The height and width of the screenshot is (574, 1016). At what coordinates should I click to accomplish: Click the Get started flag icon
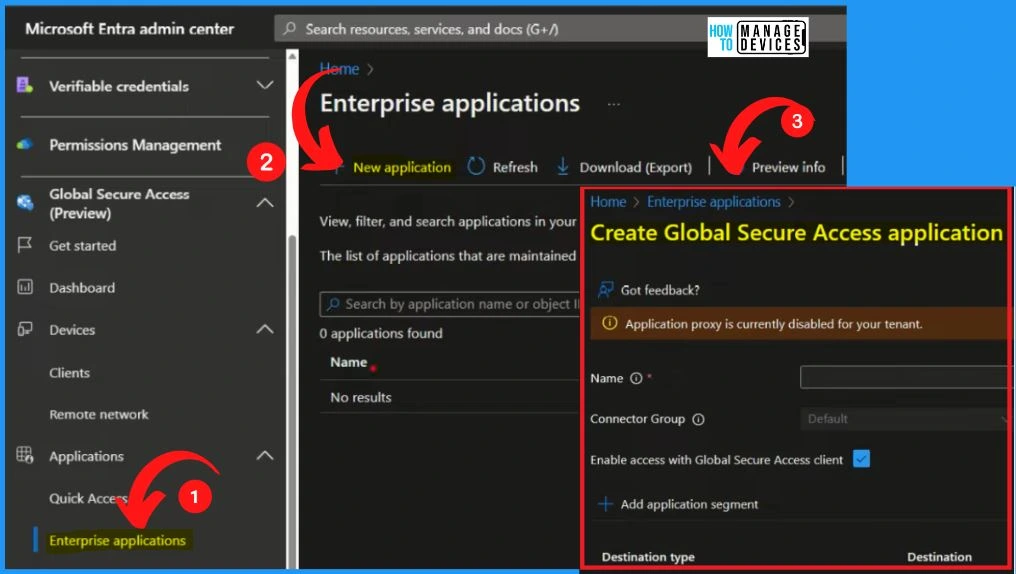25,245
